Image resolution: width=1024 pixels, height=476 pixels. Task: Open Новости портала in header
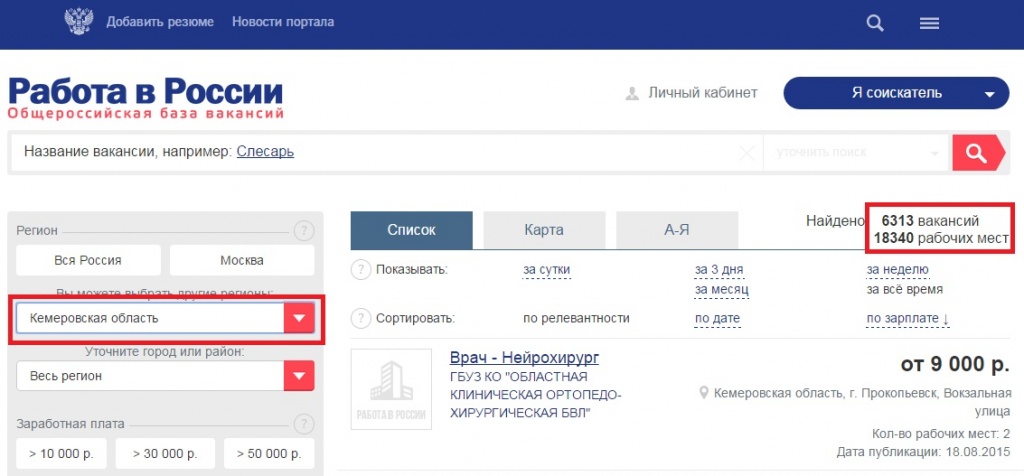coord(283,22)
